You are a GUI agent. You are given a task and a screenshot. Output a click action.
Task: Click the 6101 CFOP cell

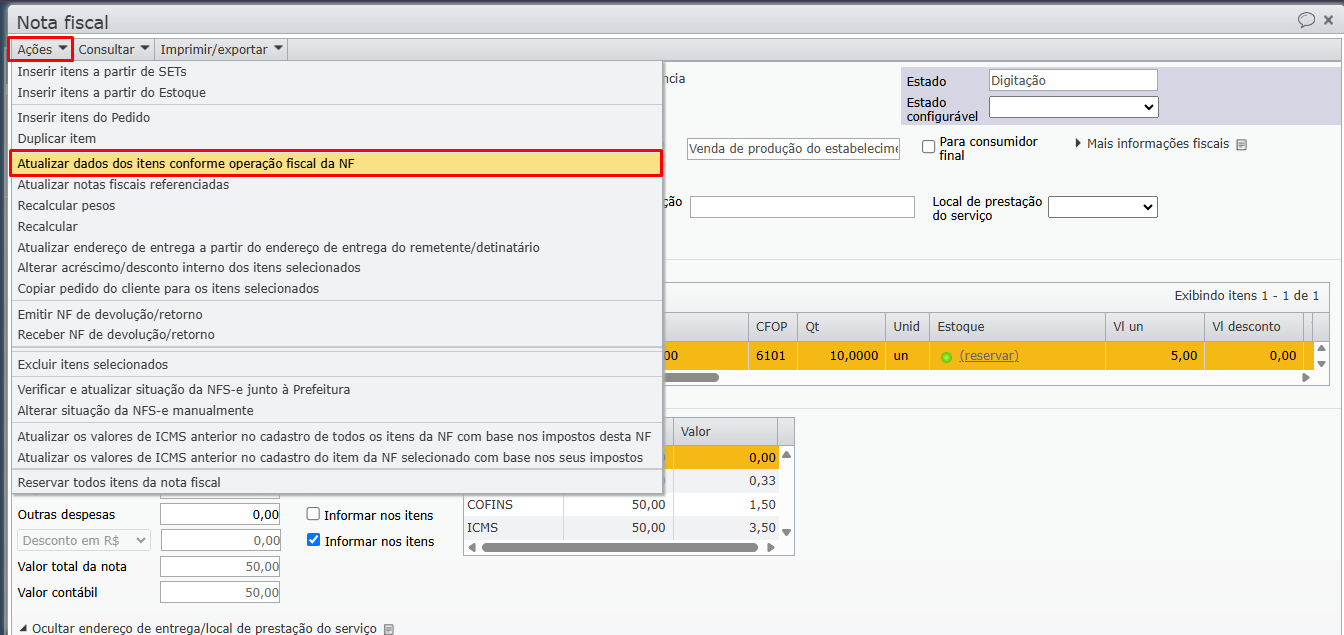(772, 356)
